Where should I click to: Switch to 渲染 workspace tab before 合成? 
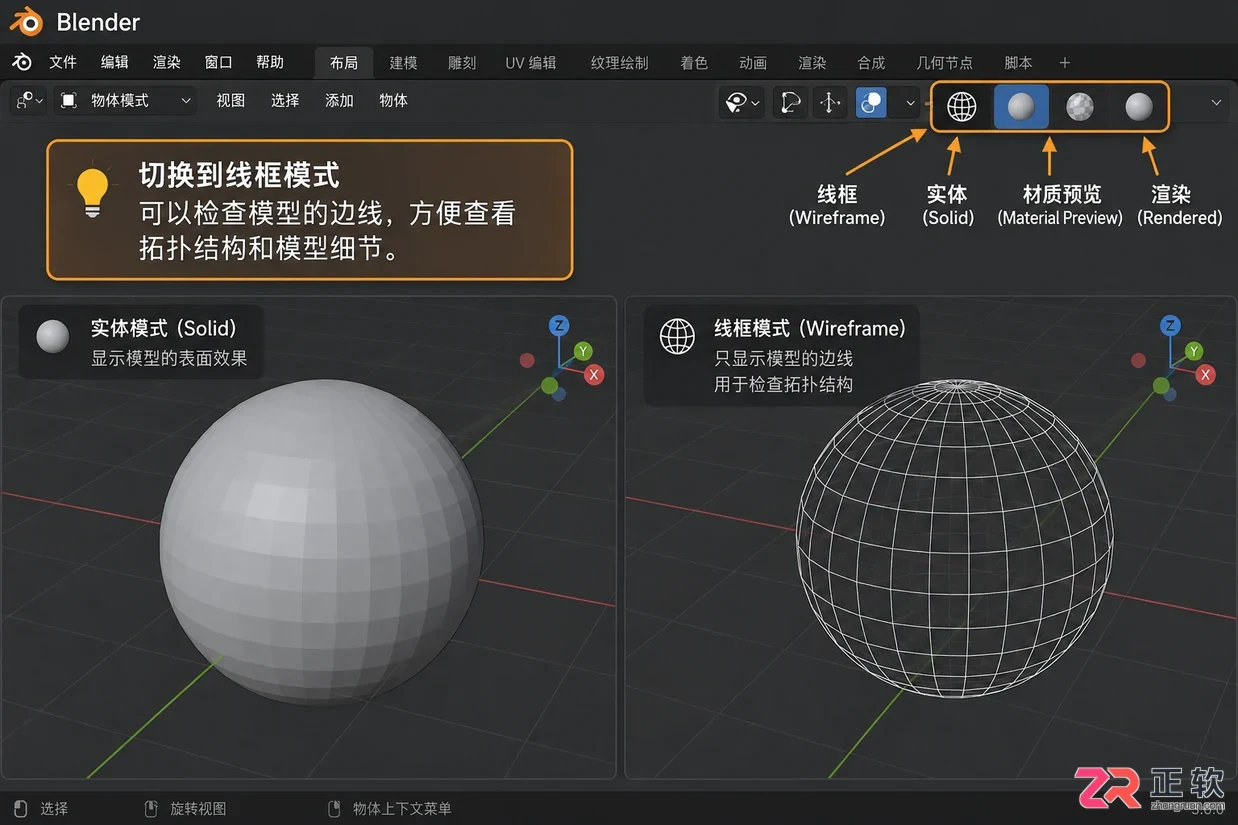coord(812,63)
